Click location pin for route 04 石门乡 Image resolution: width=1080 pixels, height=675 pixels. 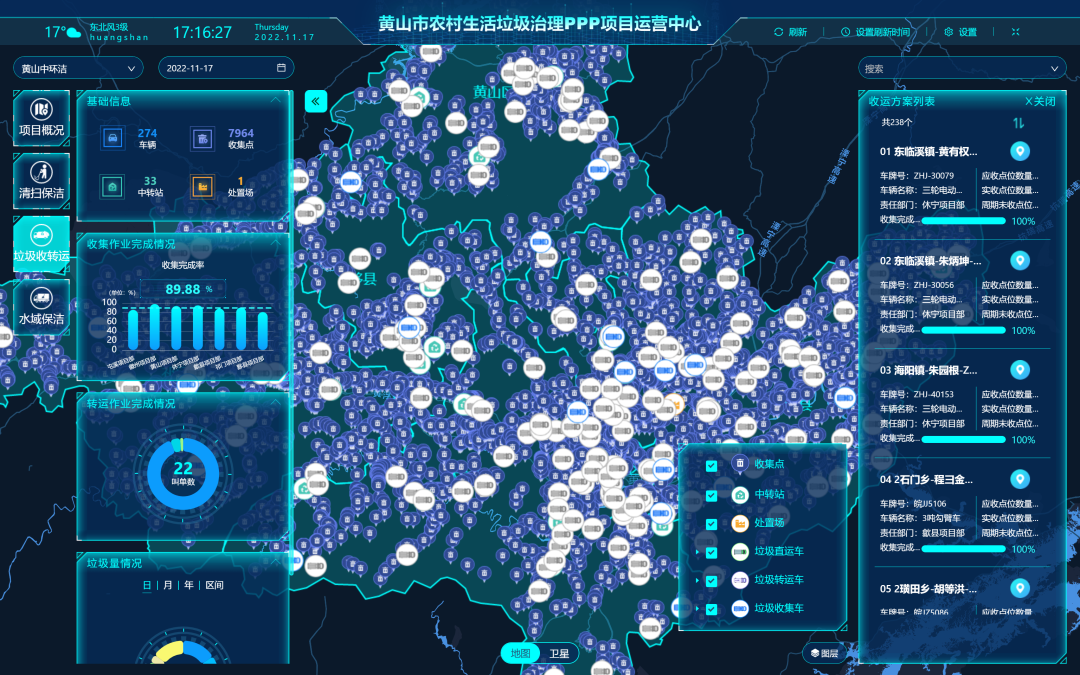point(1020,479)
